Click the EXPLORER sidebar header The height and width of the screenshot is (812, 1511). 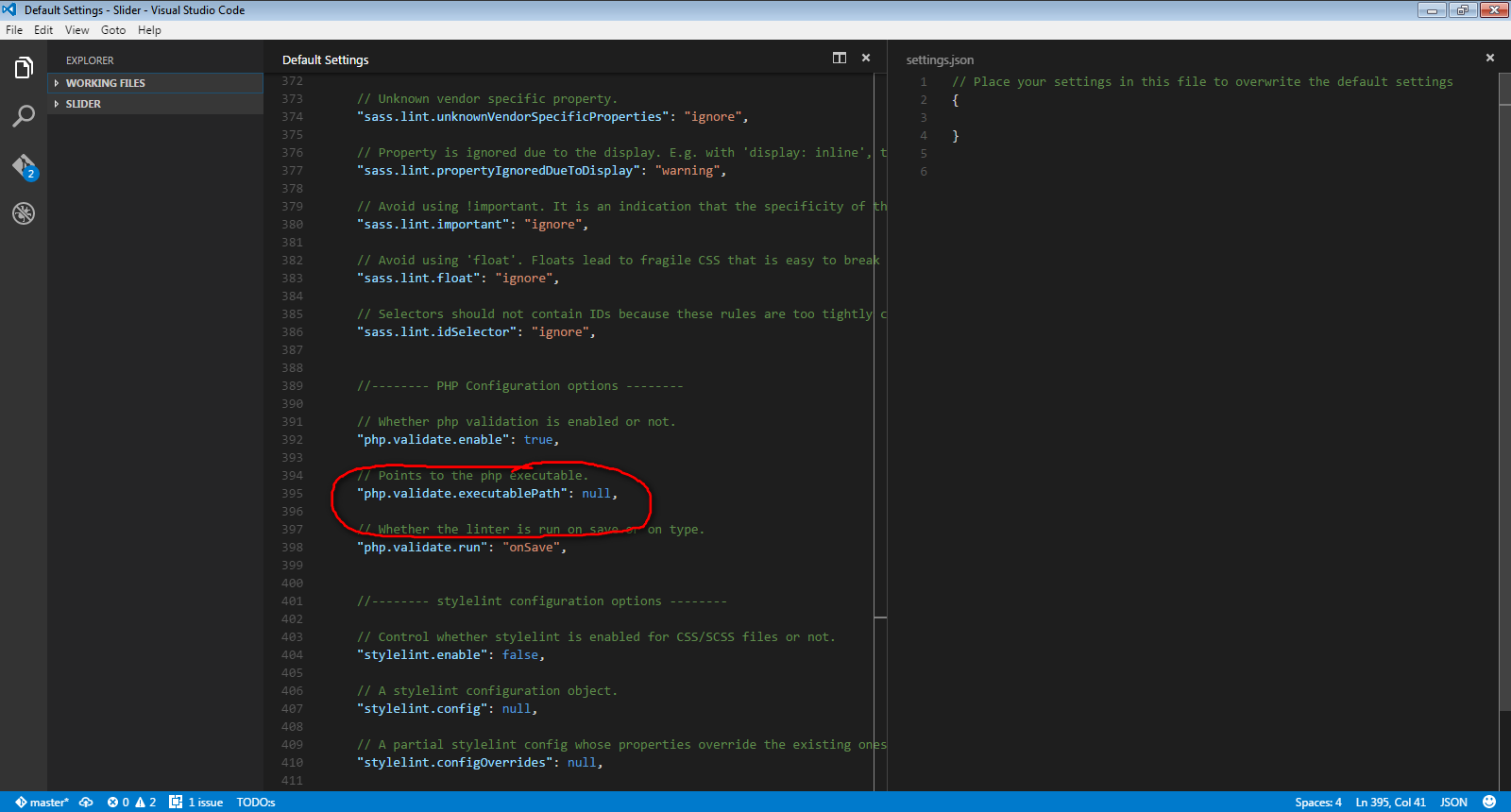coord(90,60)
